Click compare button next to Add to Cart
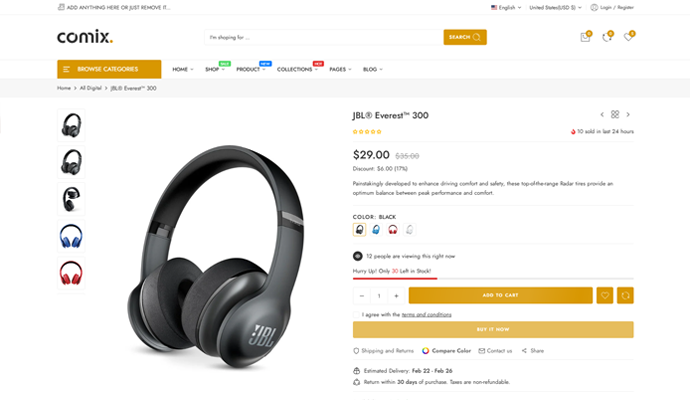Image resolution: width=690 pixels, height=400 pixels. click(625, 295)
